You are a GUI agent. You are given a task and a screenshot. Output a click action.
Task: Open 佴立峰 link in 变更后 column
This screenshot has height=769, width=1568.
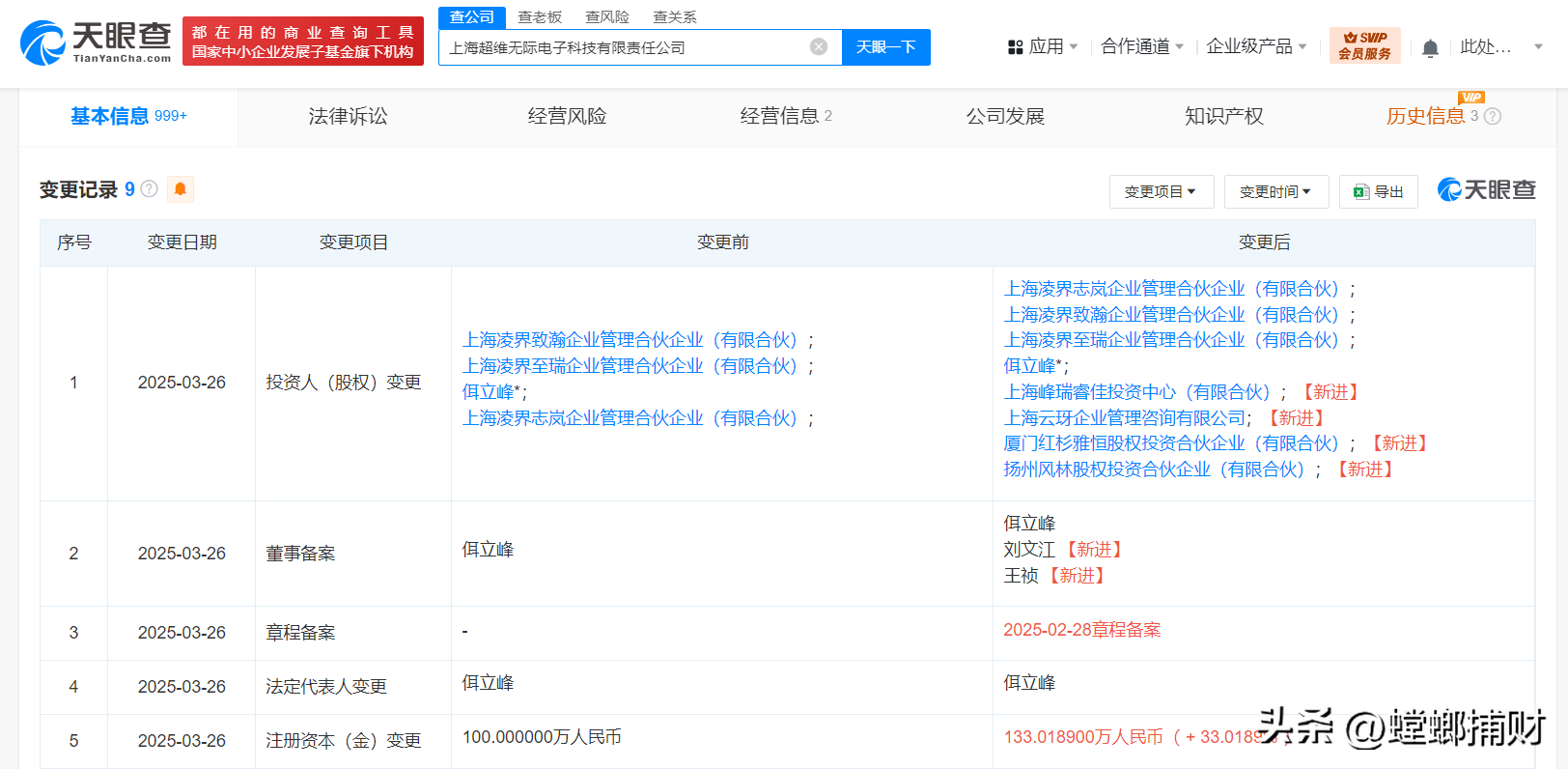(x=1029, y=366)
